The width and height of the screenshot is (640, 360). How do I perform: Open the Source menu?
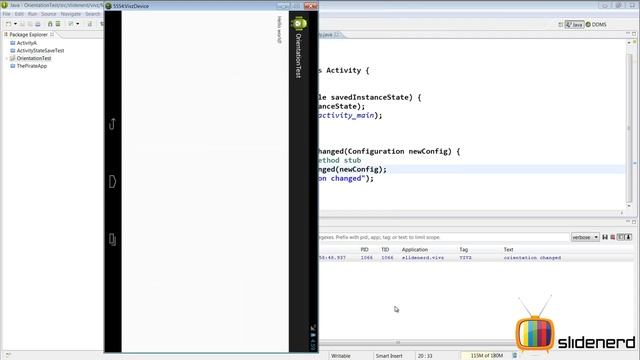click(49, 14)
